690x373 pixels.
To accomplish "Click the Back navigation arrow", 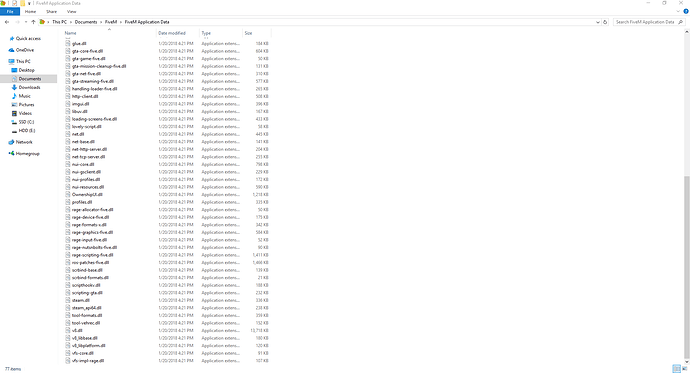I will [7, 22].
